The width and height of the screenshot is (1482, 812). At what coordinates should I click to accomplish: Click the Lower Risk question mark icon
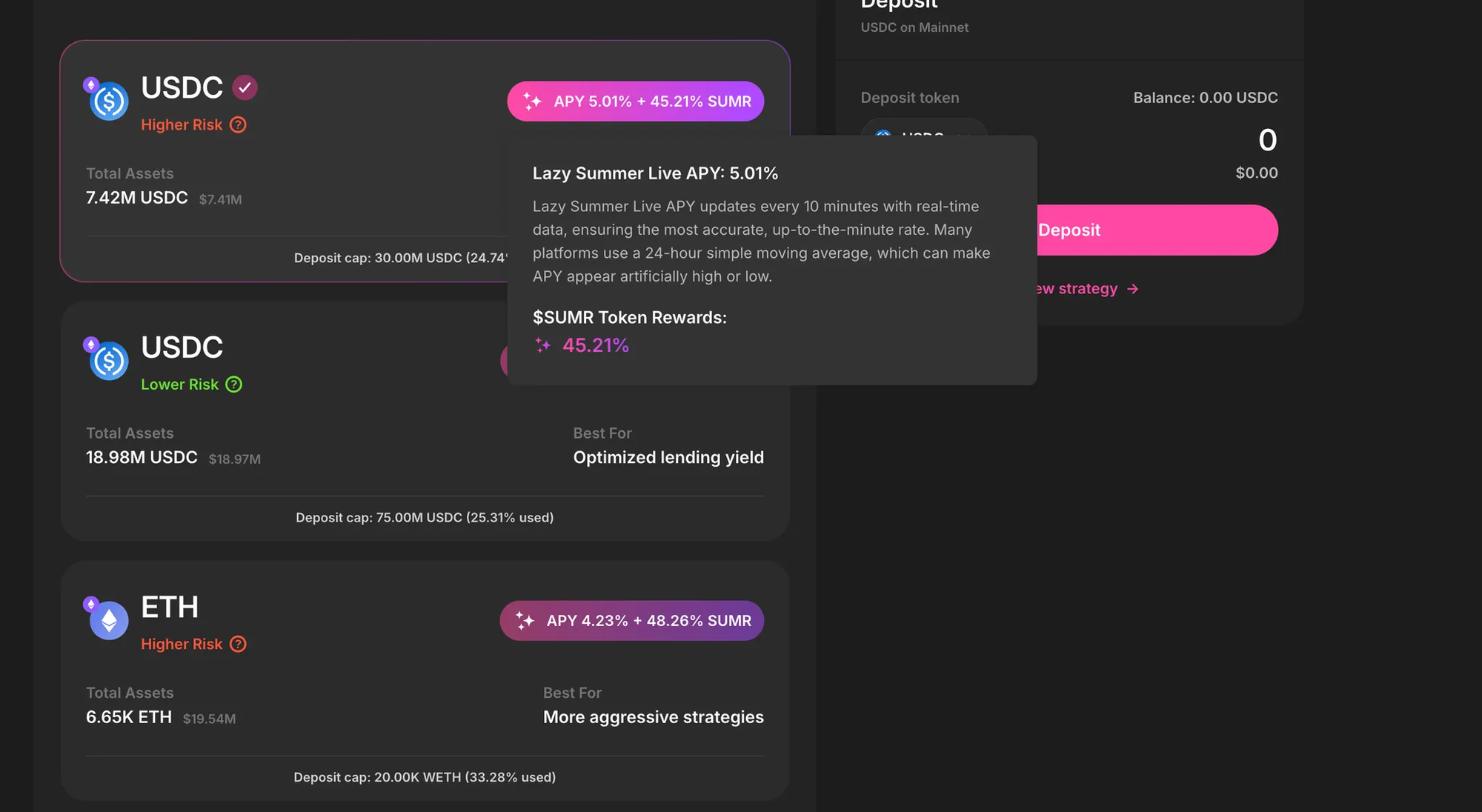[x=234, y=385]
